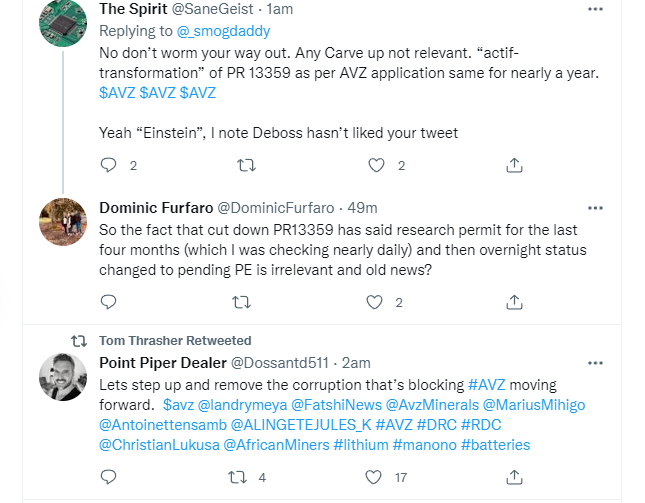Open Point Piper Dealer's avatar
The width and height of the screenshot is (645, 503).
coord(62,377)
